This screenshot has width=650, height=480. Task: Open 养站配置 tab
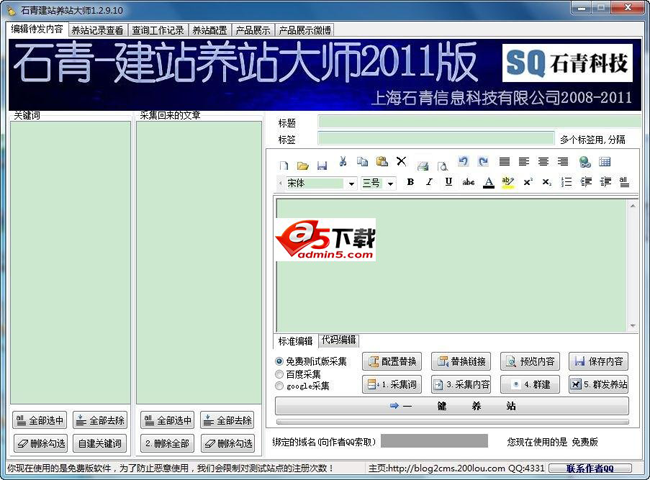210,30
